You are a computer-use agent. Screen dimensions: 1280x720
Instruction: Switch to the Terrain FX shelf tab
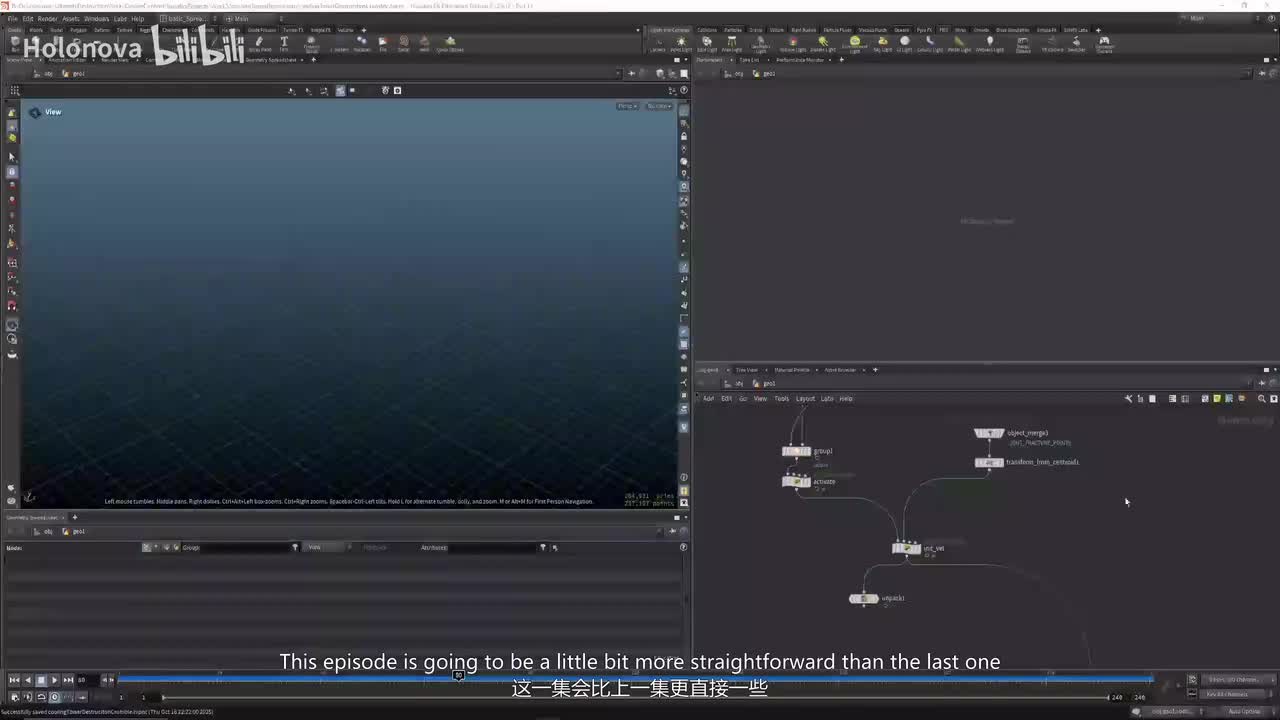coord(293,30)
